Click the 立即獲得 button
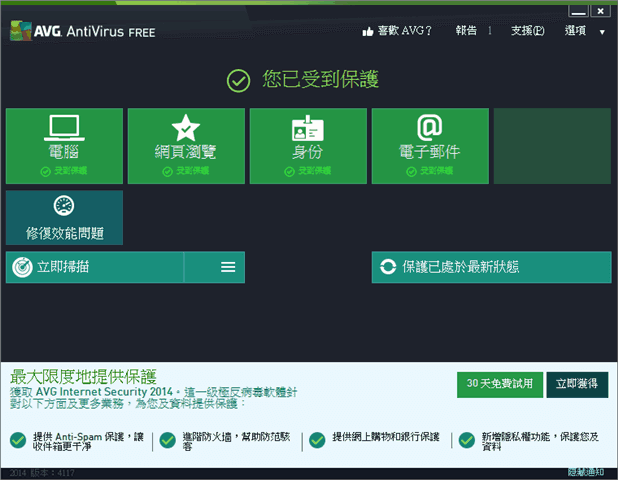The height and width of the screenshot is (480, 618). (x=577, y=385)
